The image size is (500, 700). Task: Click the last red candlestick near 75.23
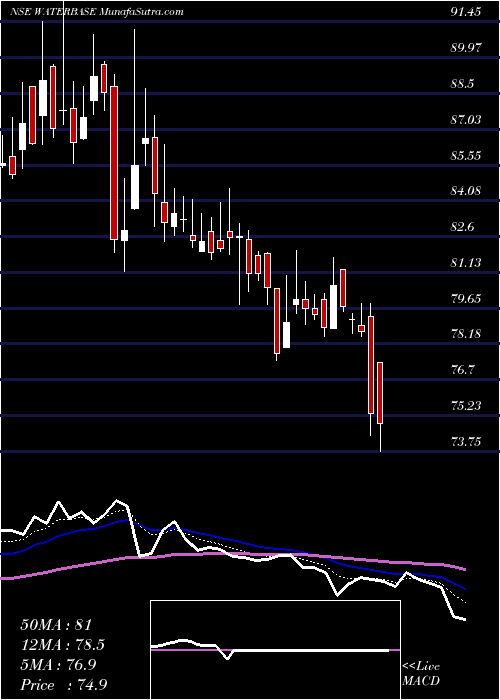(x=380, y=393)
